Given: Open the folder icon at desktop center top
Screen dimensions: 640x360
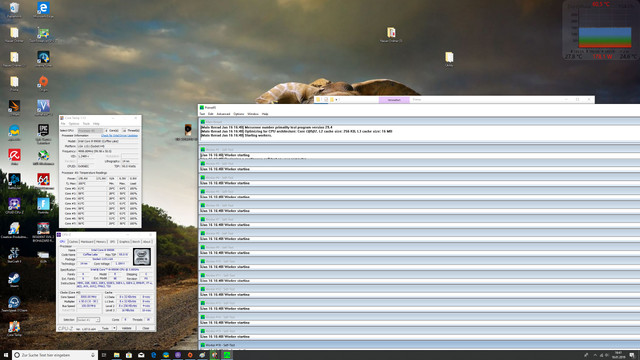Looking at the screenshot, I should pos(391,34).
